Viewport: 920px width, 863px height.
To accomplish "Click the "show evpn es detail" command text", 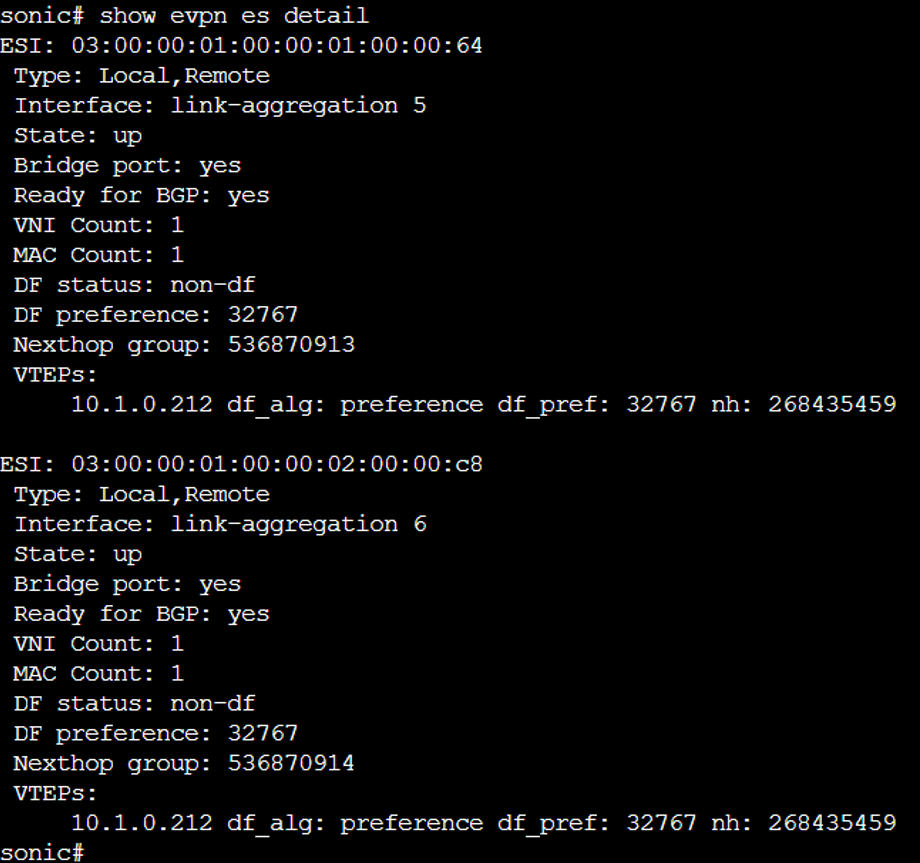I will 234,16.
